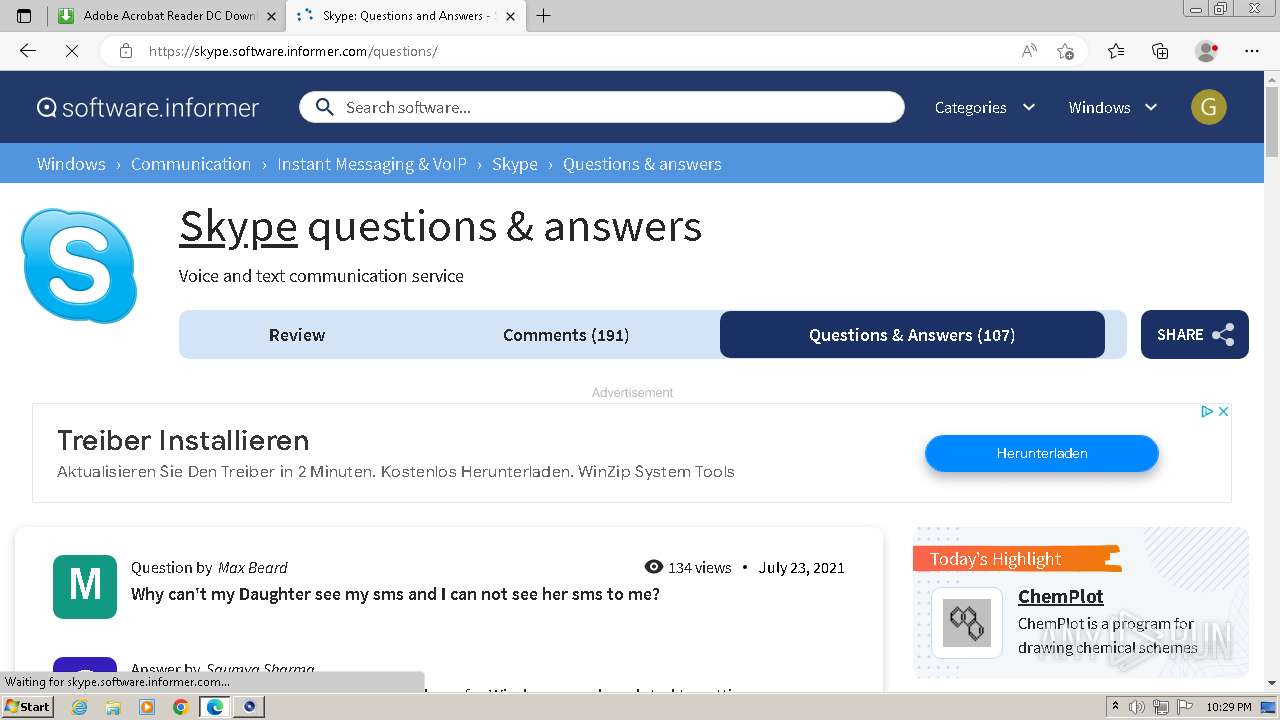Switch to the Comments (191) tab
Image resolution: width=1280 pixels, height=720 pixels.
pos(566,335)
